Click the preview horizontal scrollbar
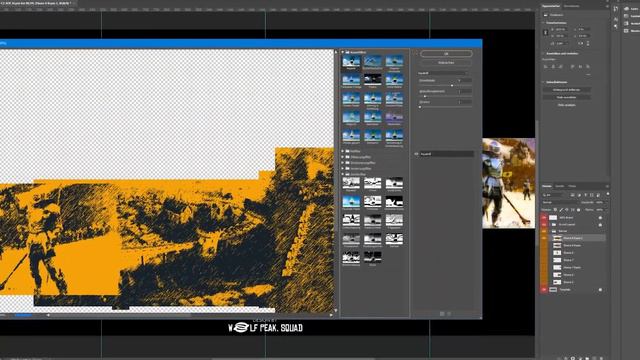 click(x=120, y=315)
